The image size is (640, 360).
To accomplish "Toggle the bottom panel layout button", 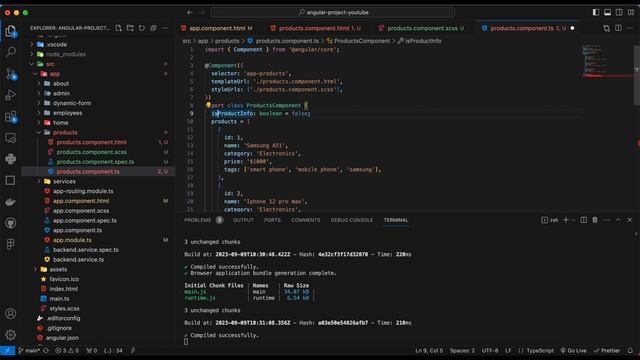I will pyautogui.click(x=607, y=13).
